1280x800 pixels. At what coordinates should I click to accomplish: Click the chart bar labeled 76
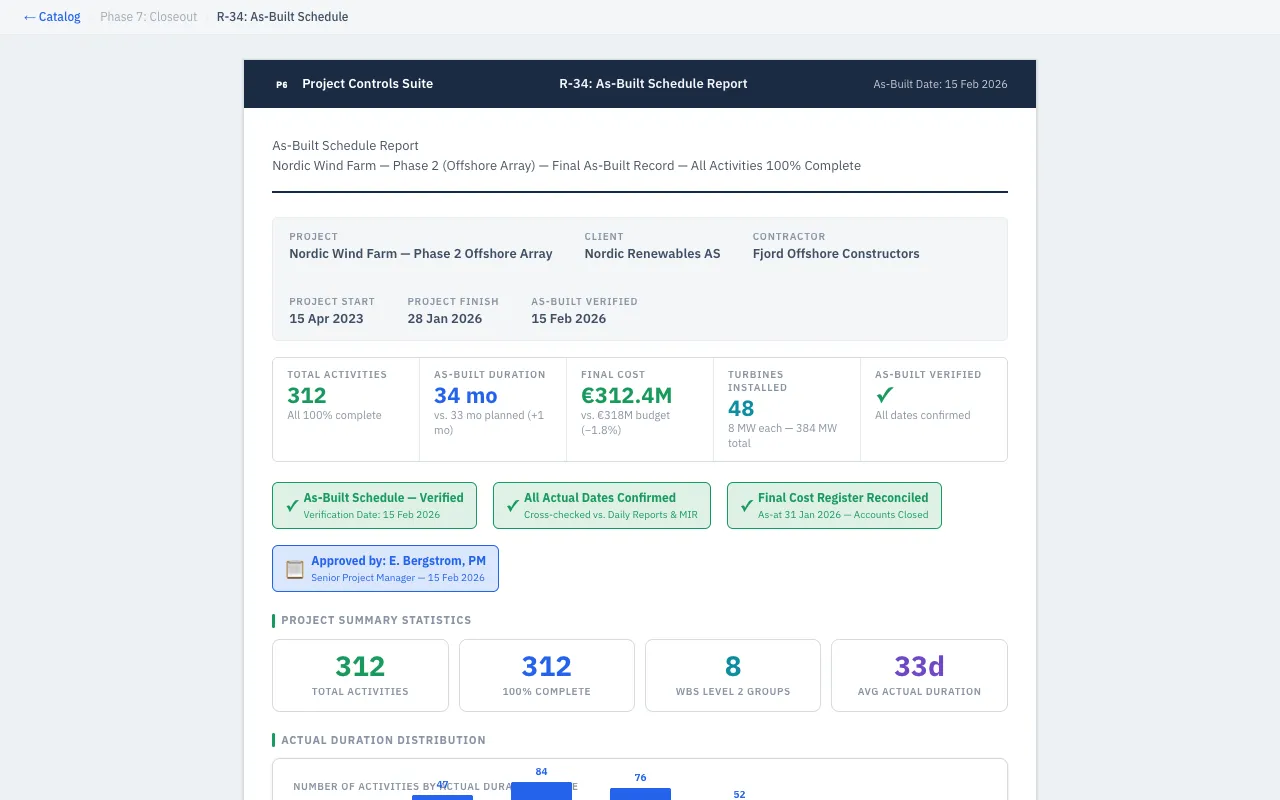pyautogui.click(x=640, y=794)
